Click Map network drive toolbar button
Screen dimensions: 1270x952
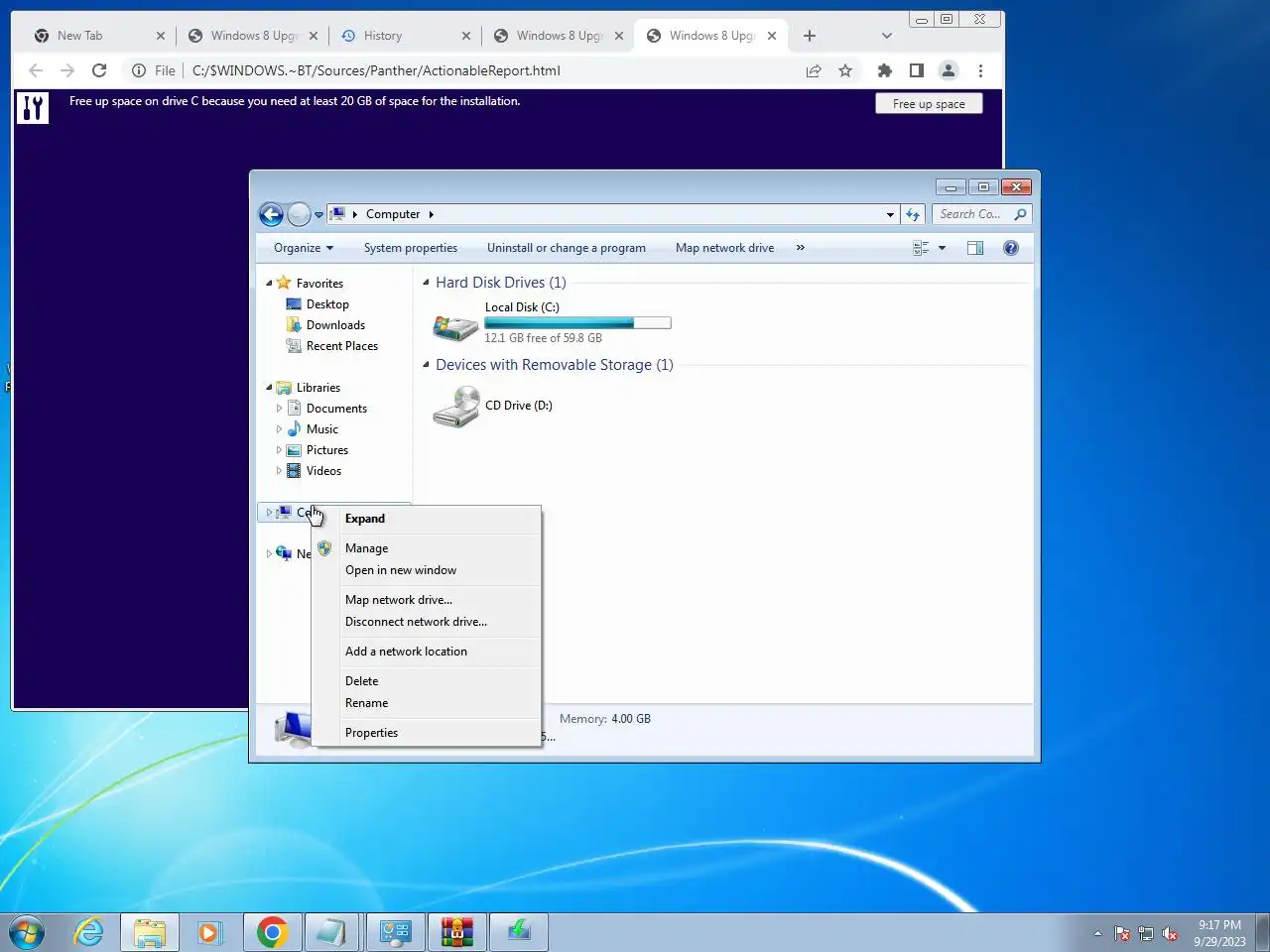click(725, 248)
